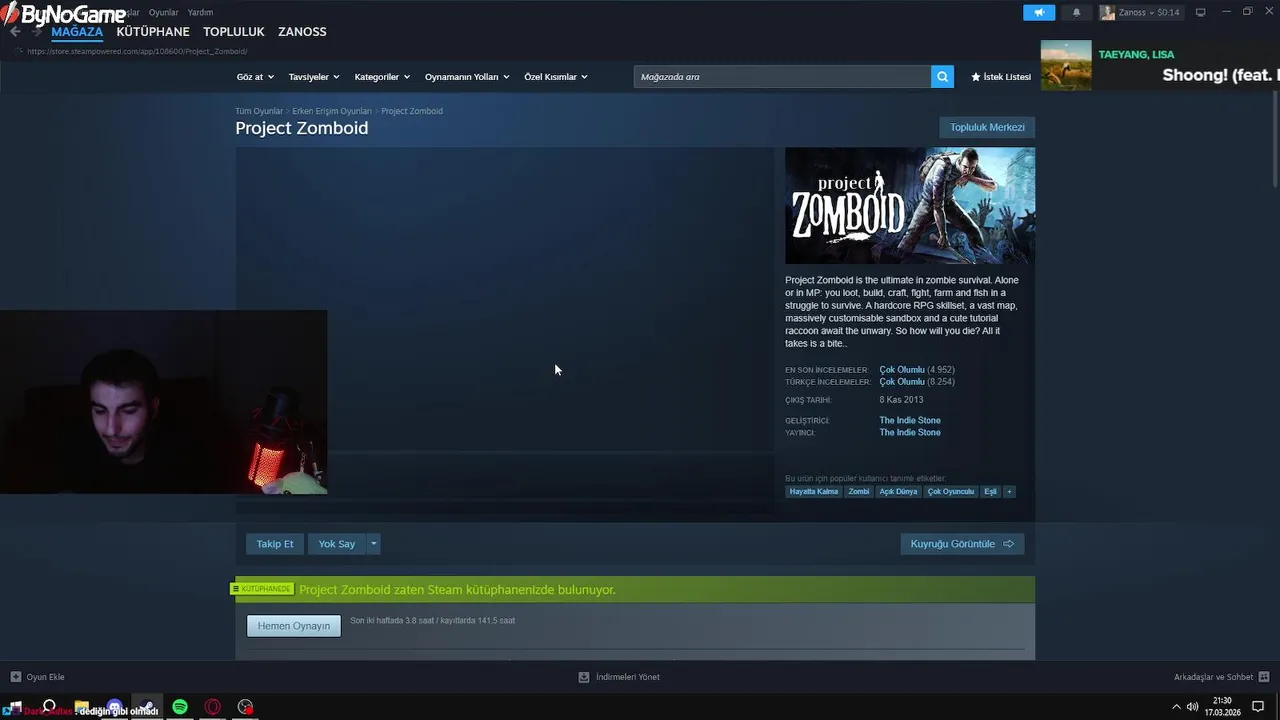Click the store search magnifier button

(942, 77)
